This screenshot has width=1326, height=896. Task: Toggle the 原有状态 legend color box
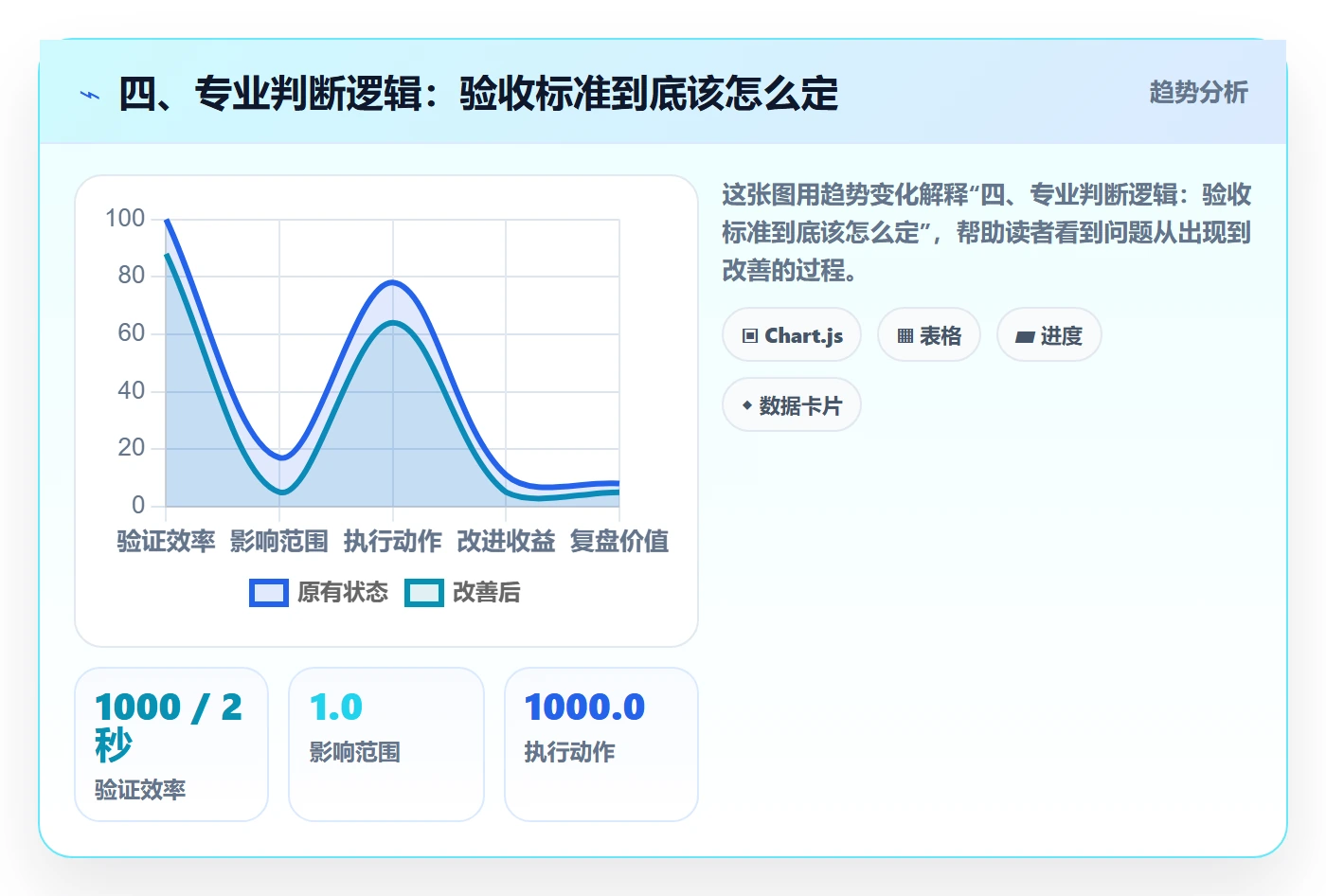[269, 593]
